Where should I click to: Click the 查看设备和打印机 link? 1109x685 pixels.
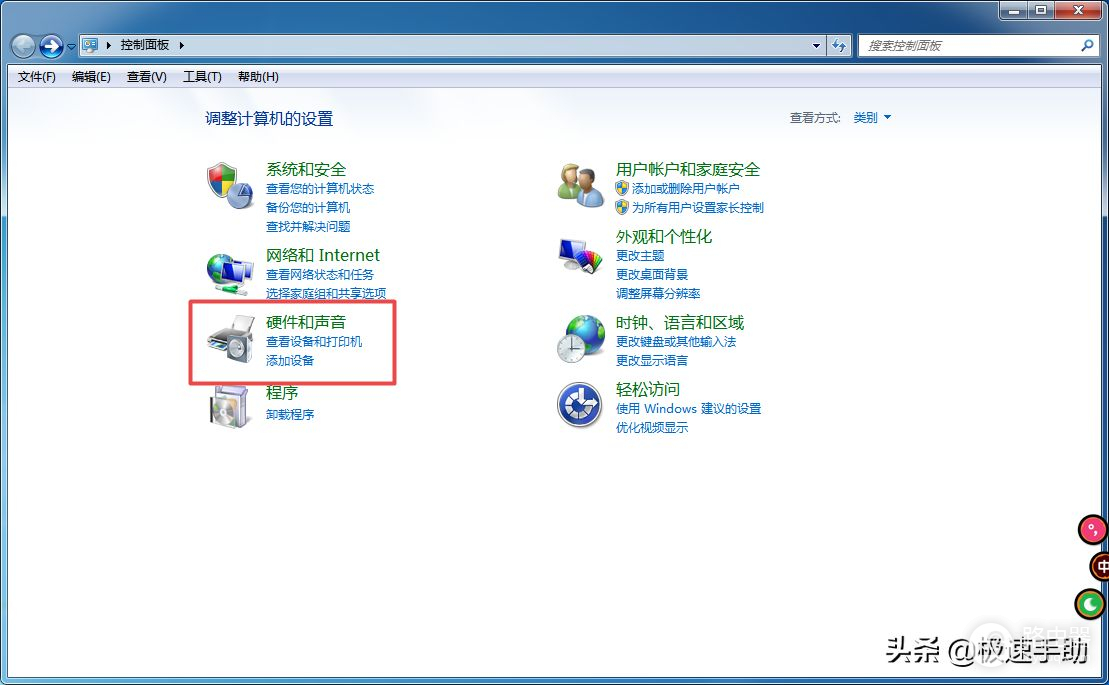click(x=313, y=341)
